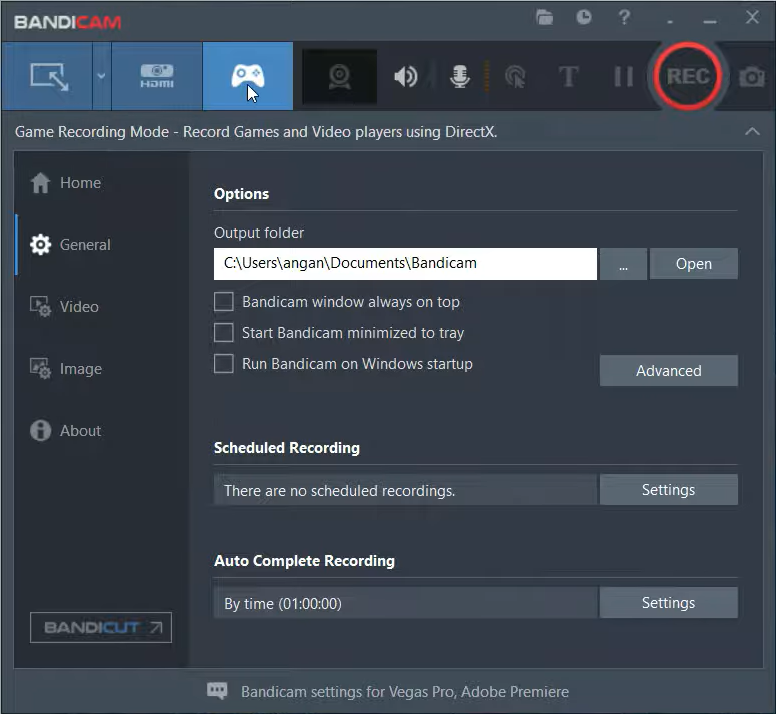Open output folder icon in title bar
The height and width of the screenshot is (714, 776).
click(544, 18)
